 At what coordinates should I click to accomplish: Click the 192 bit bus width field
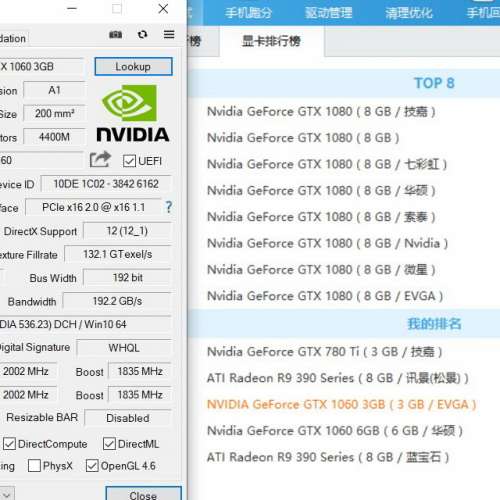point(127,278)
